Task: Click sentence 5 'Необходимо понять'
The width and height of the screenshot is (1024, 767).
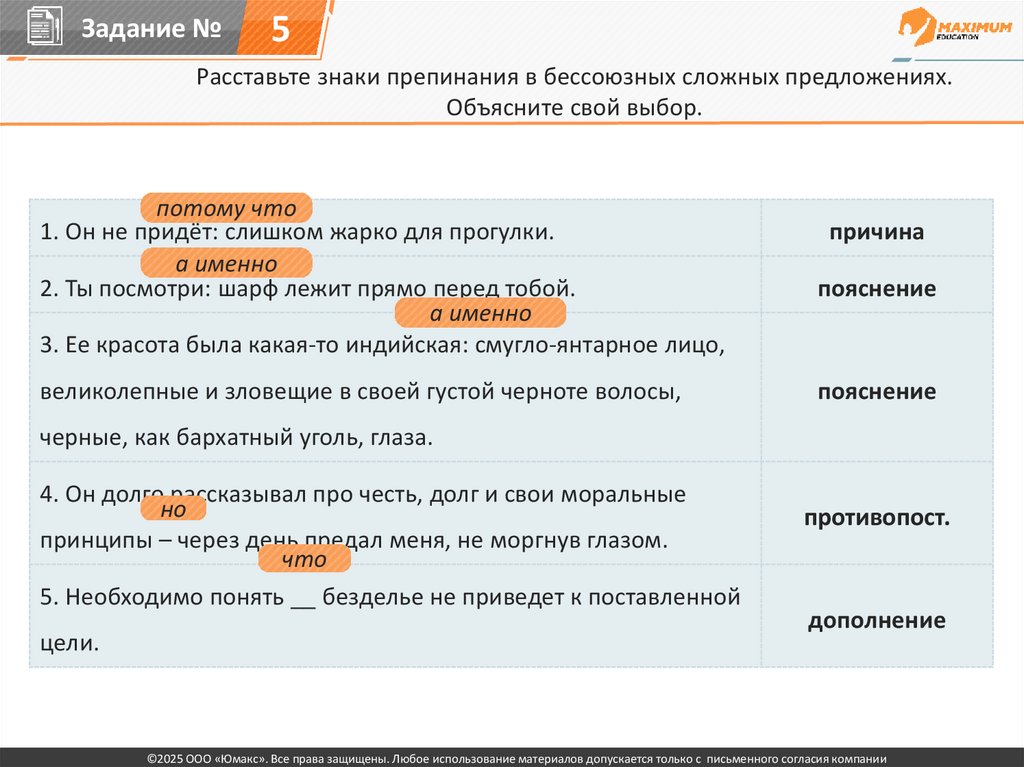Action: pos(390,597)
